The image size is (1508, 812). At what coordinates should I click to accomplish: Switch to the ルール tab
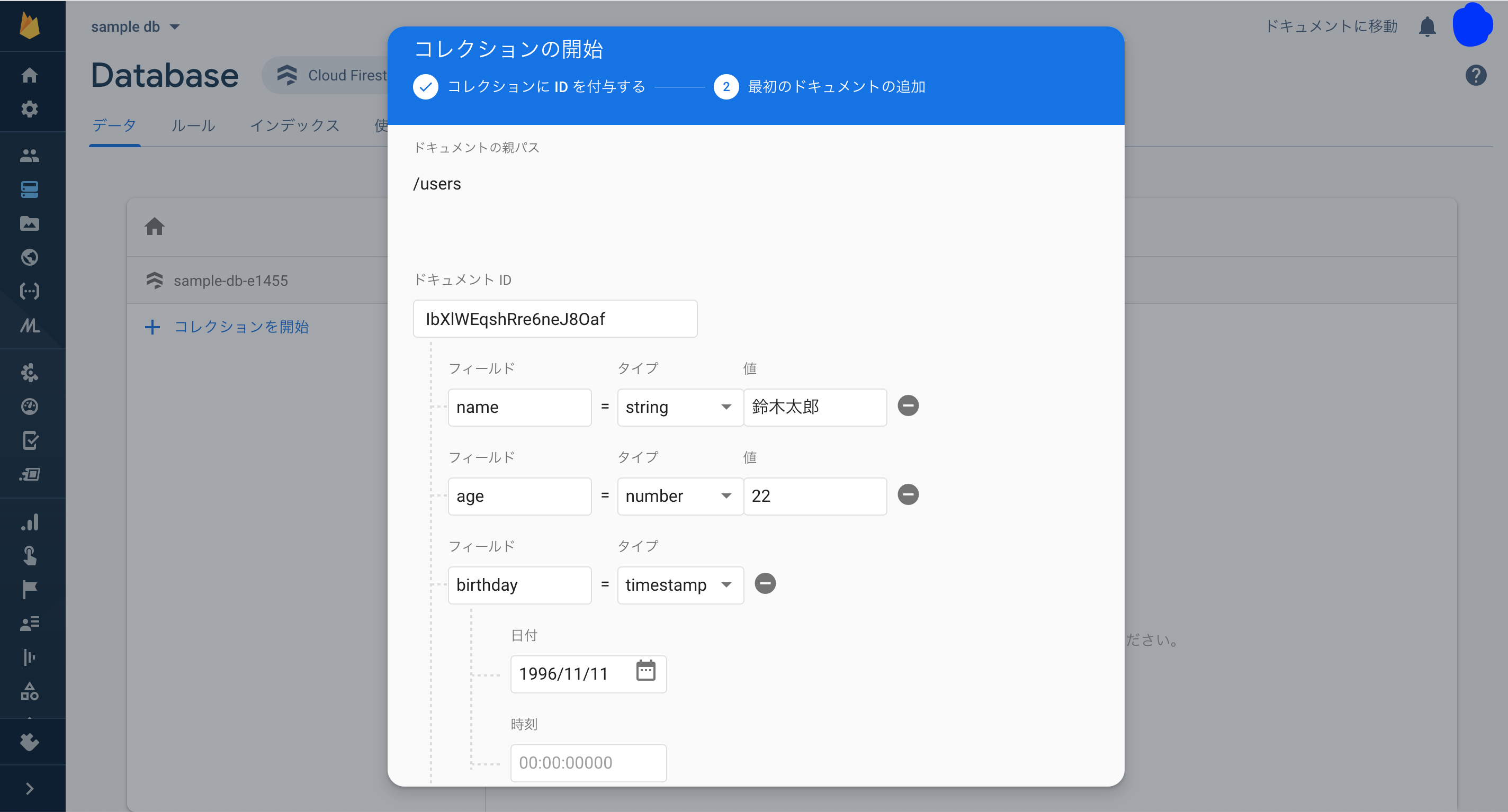pos(193,125)
